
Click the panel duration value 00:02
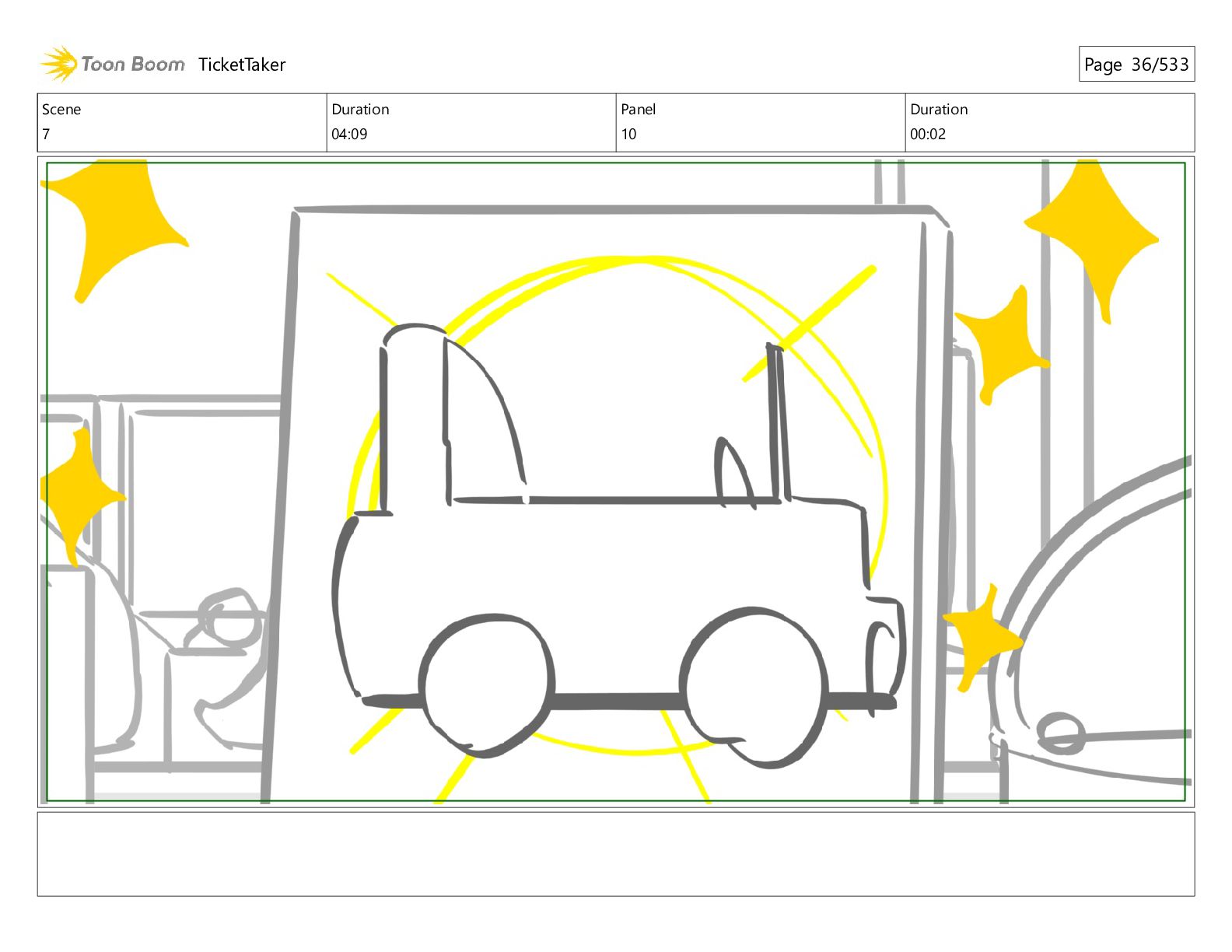(928, 134)
